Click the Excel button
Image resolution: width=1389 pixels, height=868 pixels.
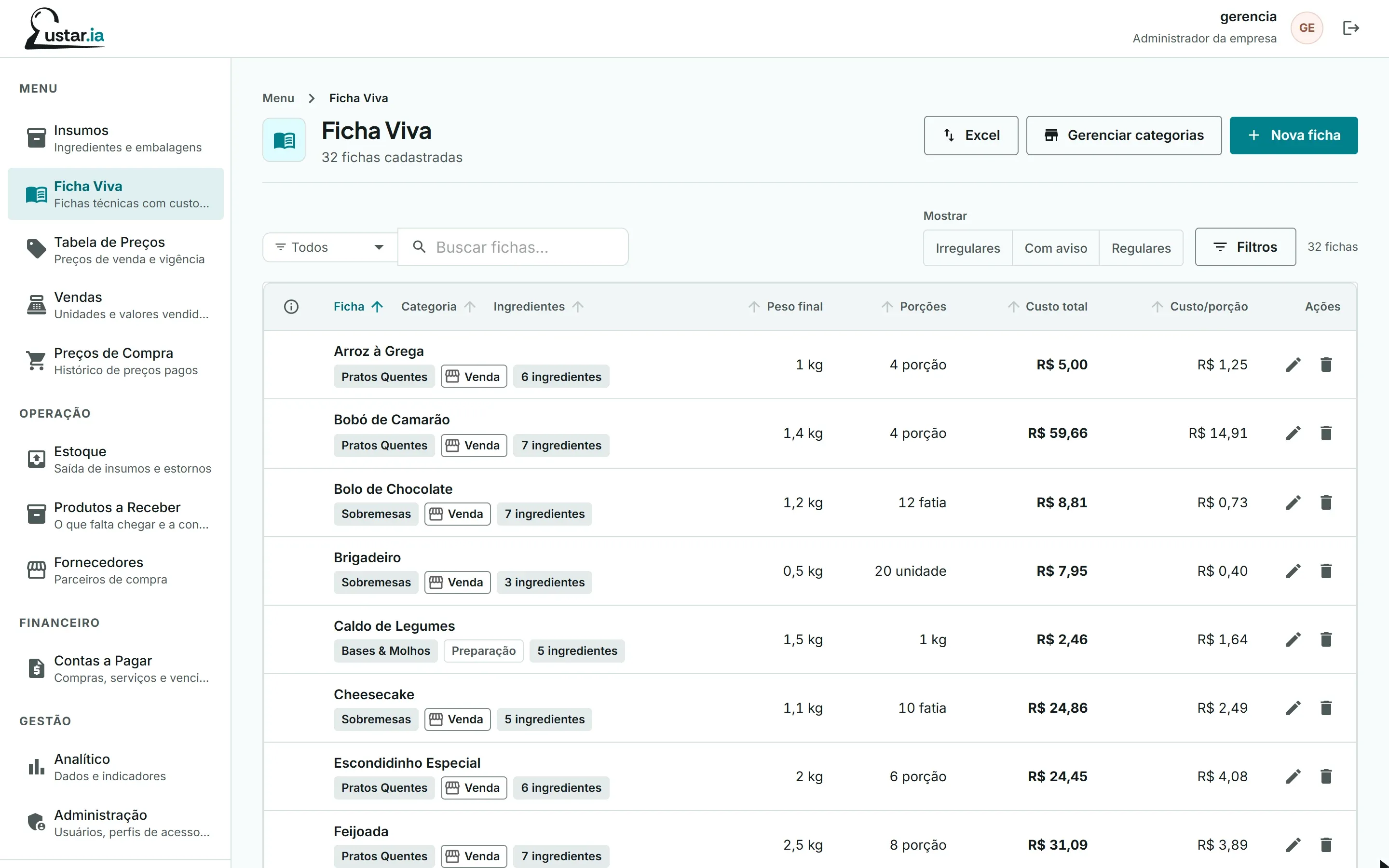point(970,136)
